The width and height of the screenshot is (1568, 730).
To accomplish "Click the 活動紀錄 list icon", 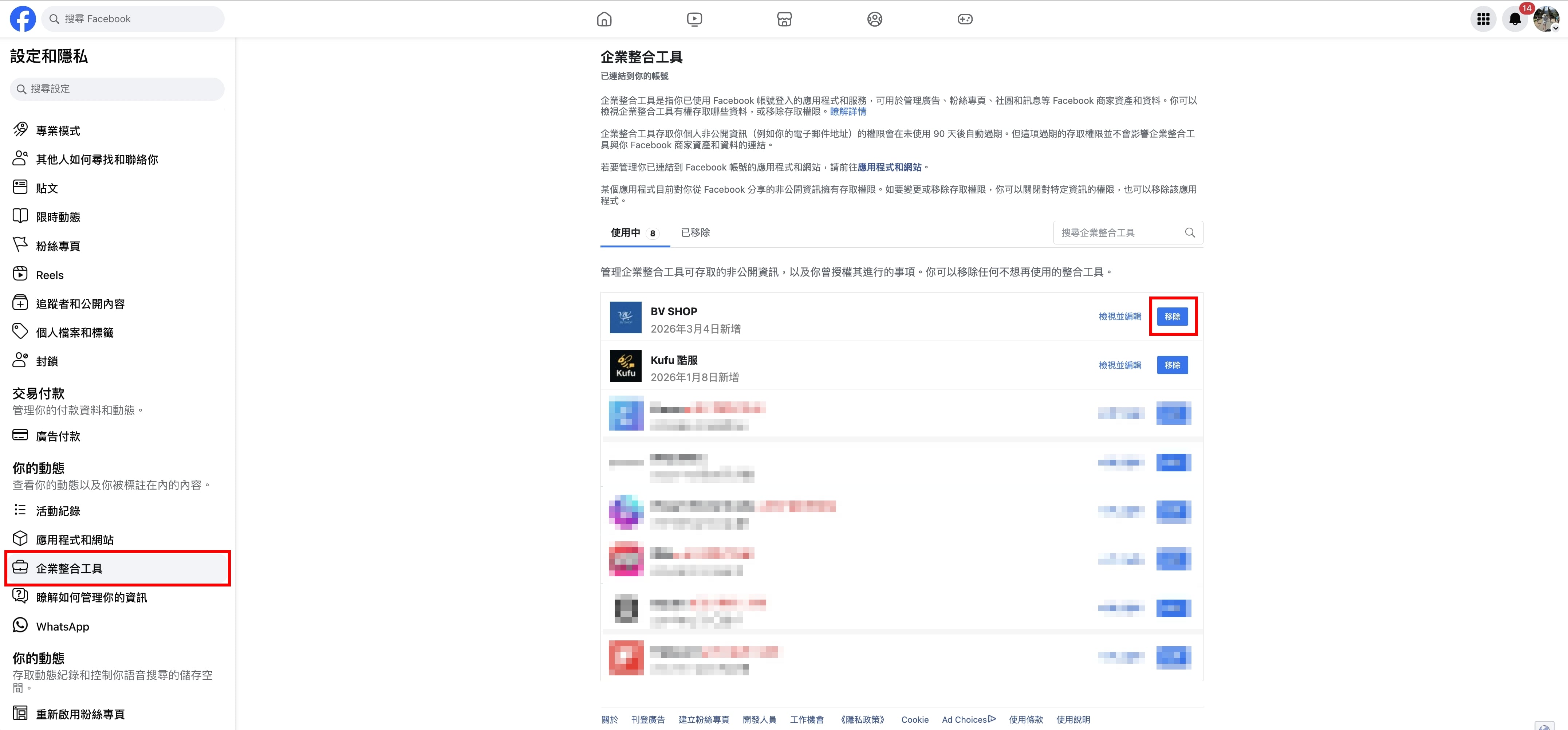I will [20, 510].
